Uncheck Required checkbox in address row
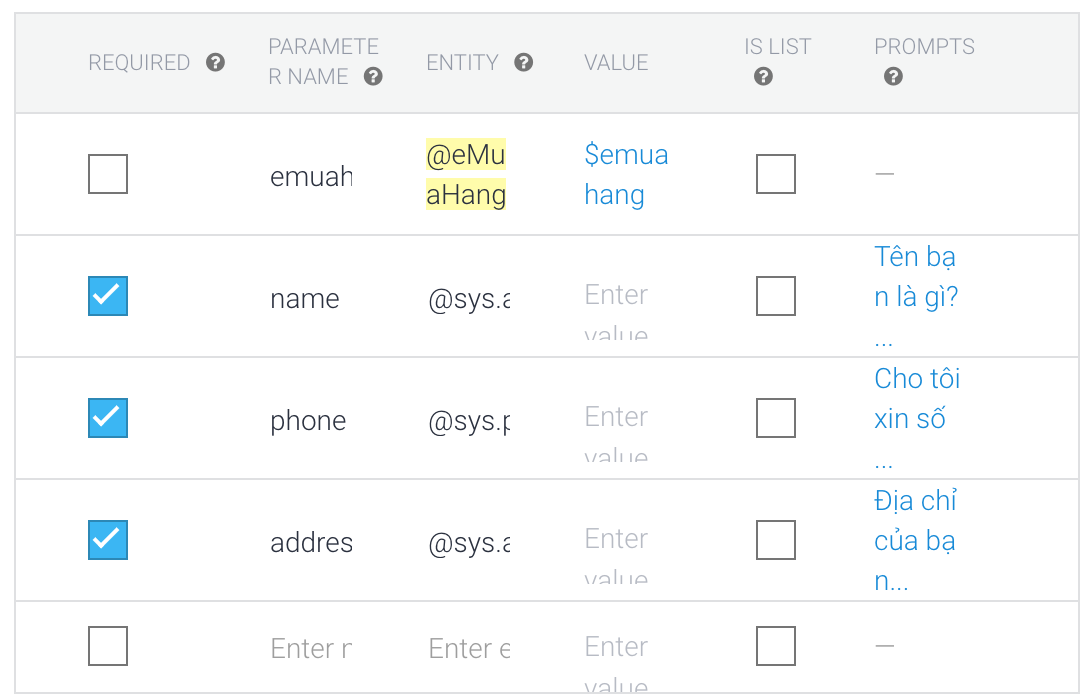1092x700 pixels. point(108,540)
